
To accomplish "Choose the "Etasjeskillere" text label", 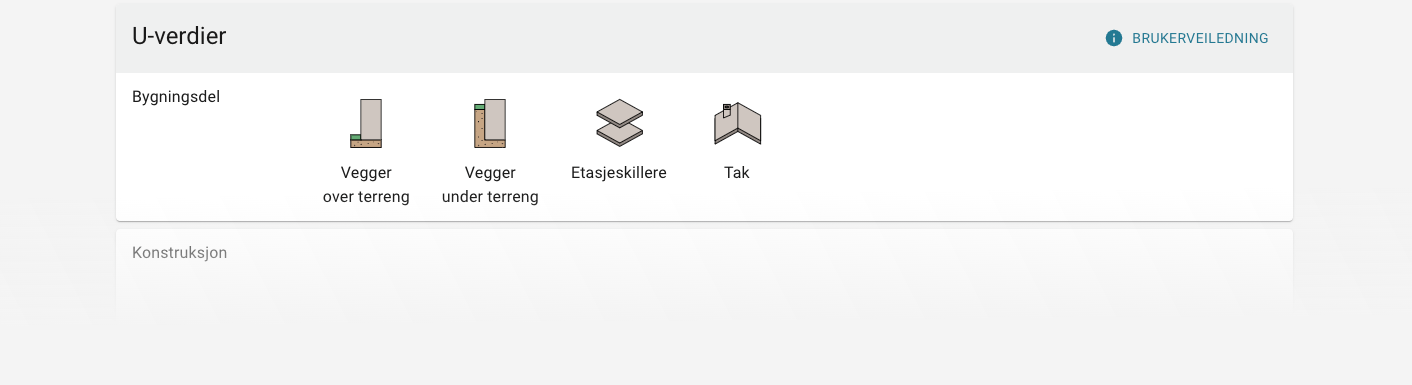I will tap(619, 173).
